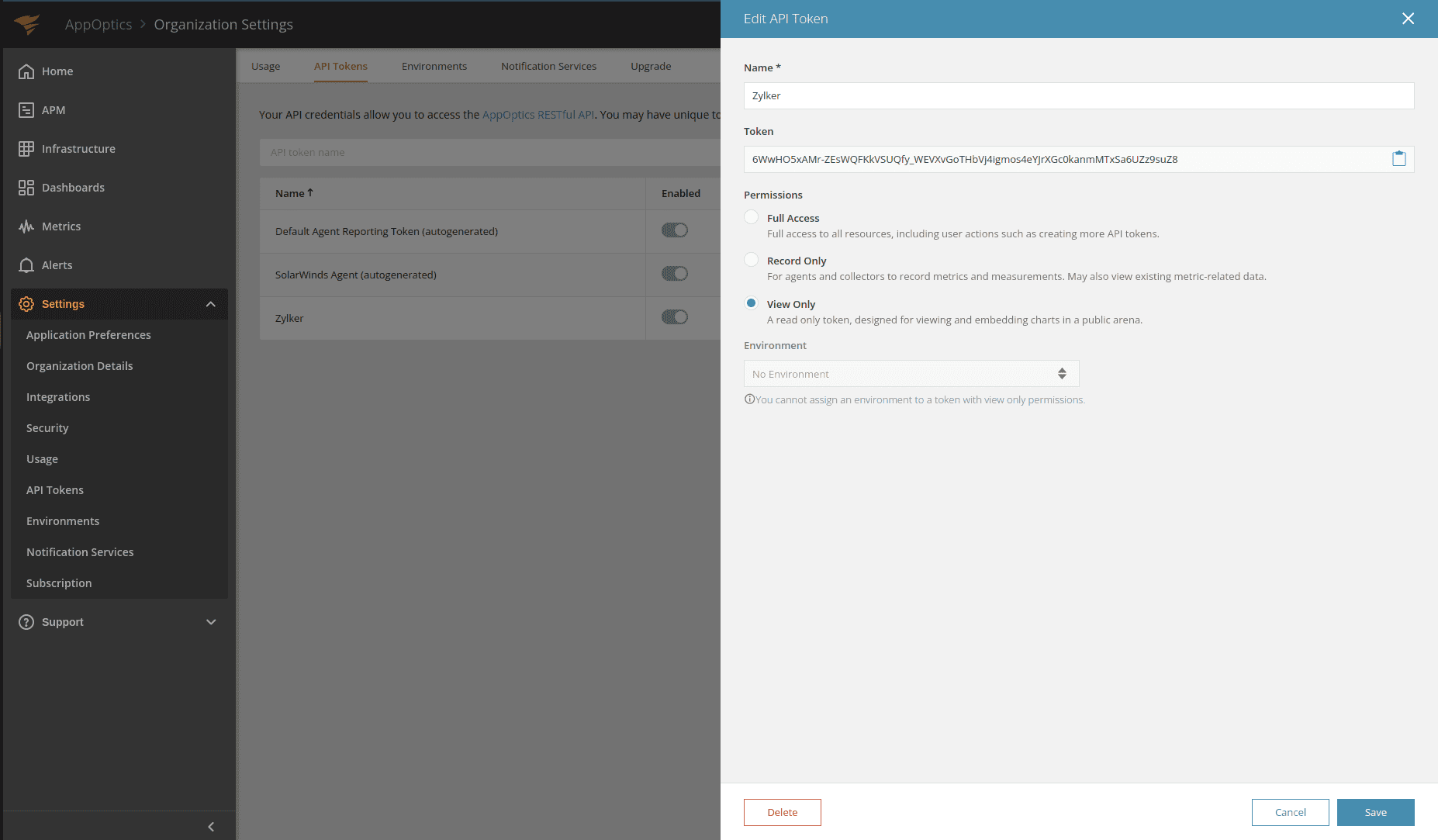Switch to the Environments tab
The image size is (1438, 840).
pos(434,67)
